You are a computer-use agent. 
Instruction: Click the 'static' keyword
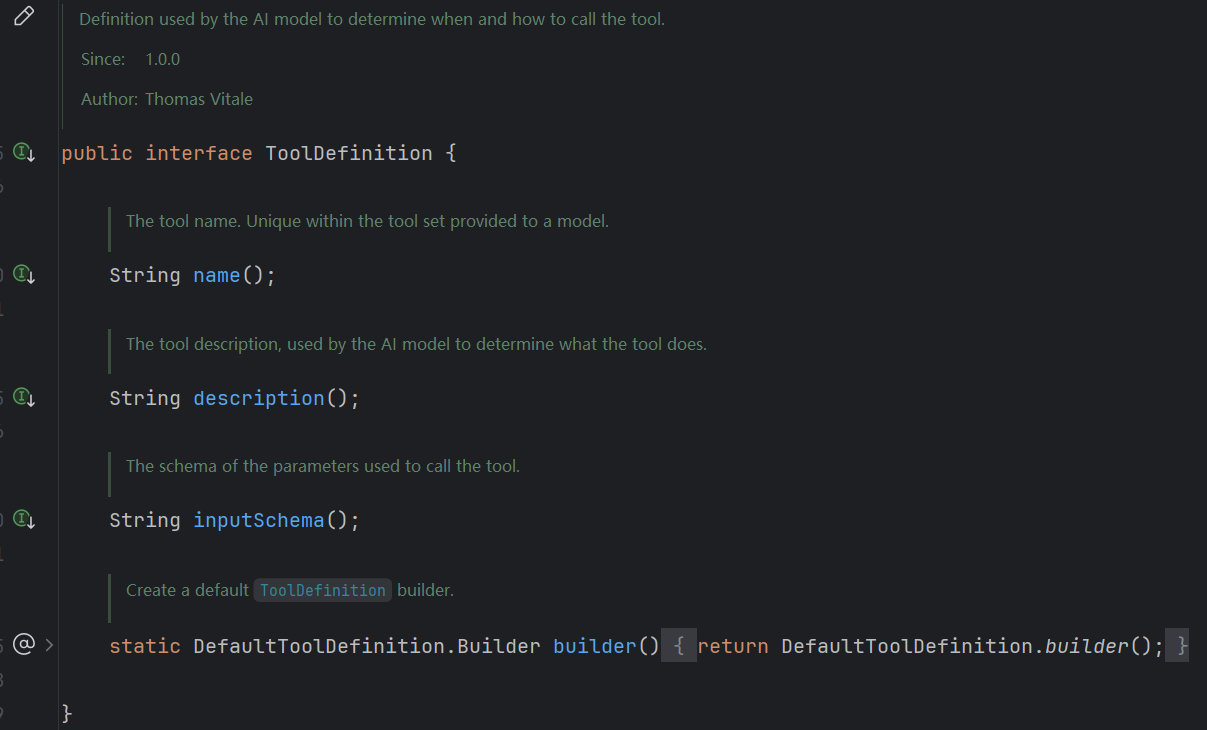click(x=145, y=646)
